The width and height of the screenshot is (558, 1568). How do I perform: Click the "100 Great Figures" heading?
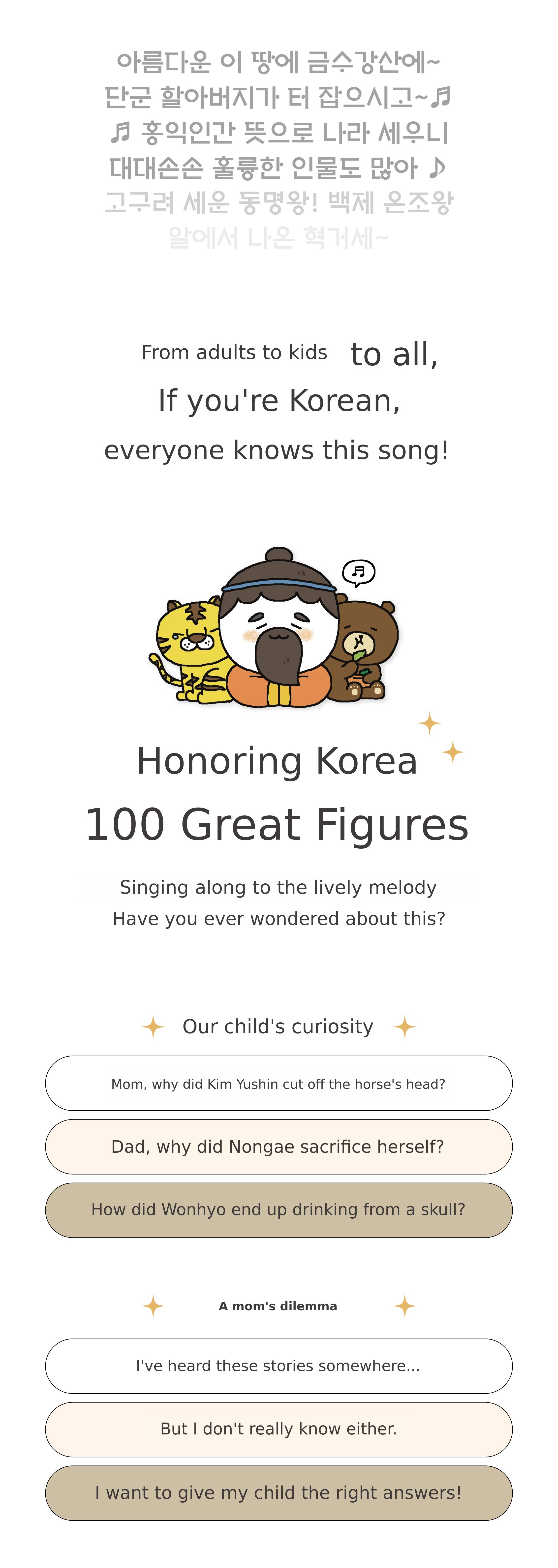(x=277, y=825)
